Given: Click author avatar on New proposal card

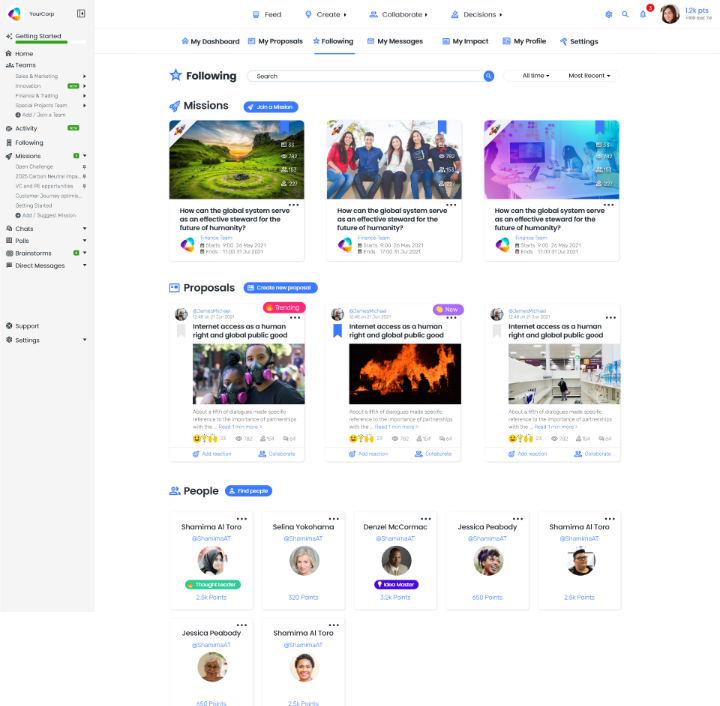Looking at the screenshot, I should (338, 314).
